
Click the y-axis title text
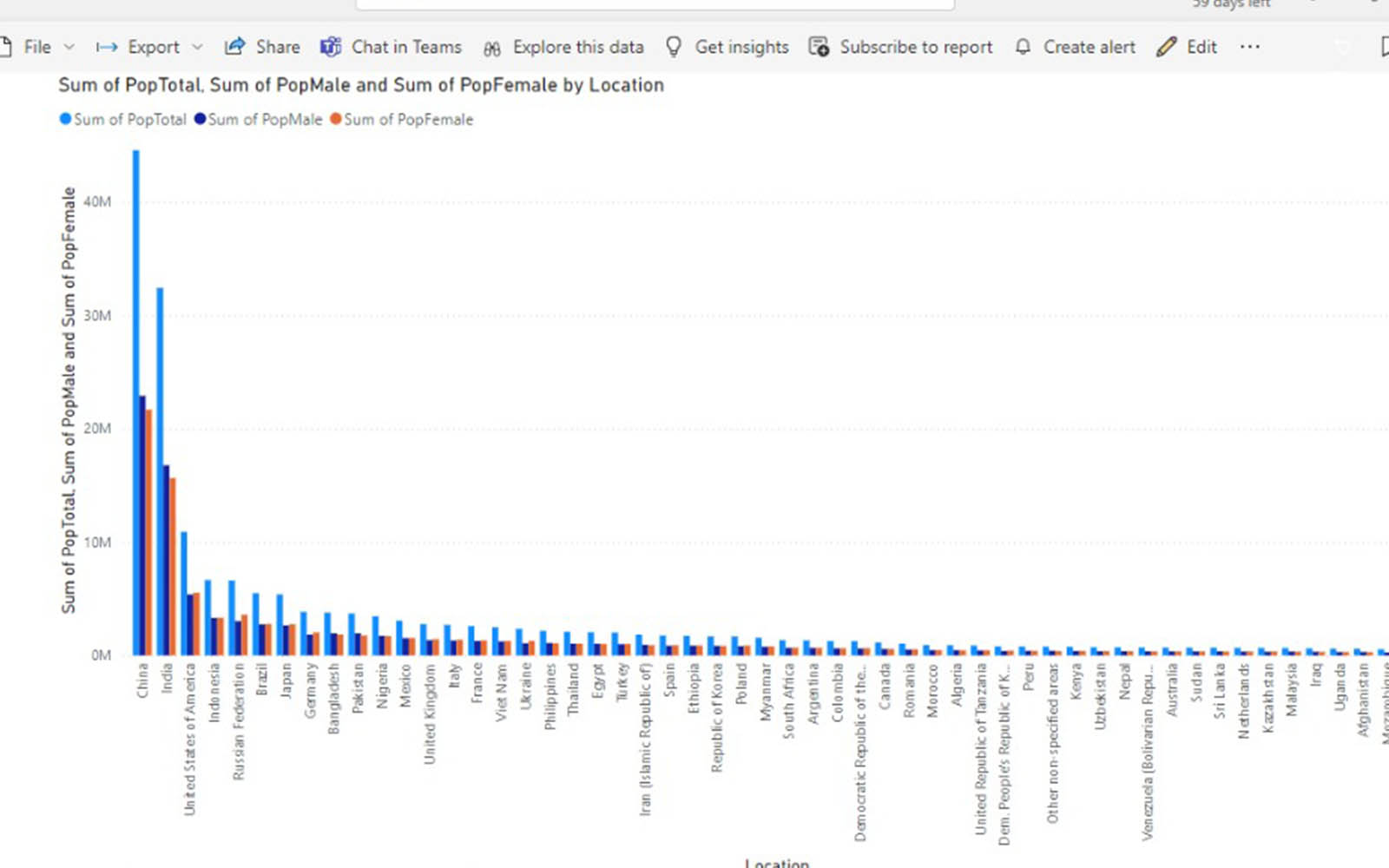click(x=69, y=400)
